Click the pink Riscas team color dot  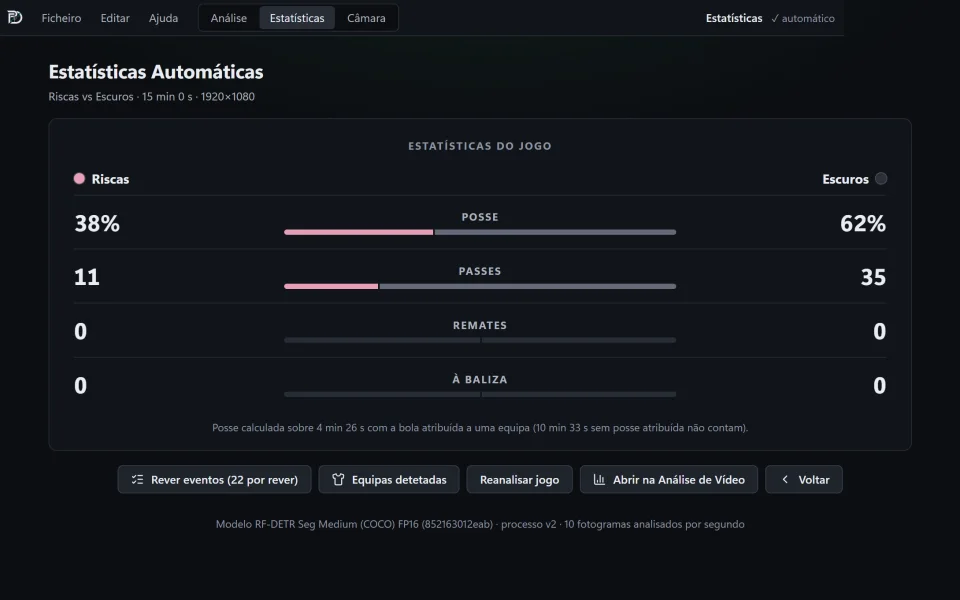coord(79,179)
